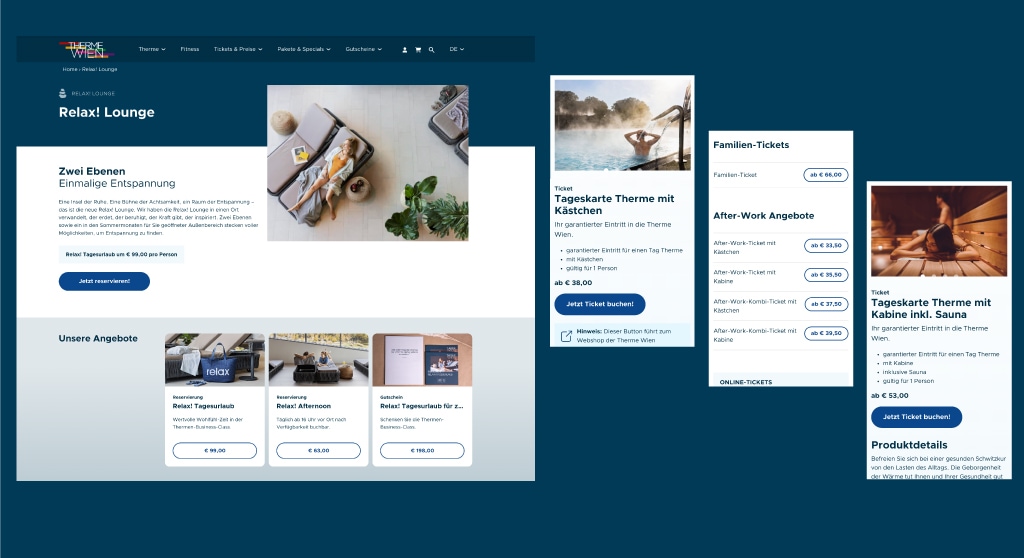Open the thermal pool ticket photo
Viewport: 1024px width, 558px height.
(x=622, y=125)
